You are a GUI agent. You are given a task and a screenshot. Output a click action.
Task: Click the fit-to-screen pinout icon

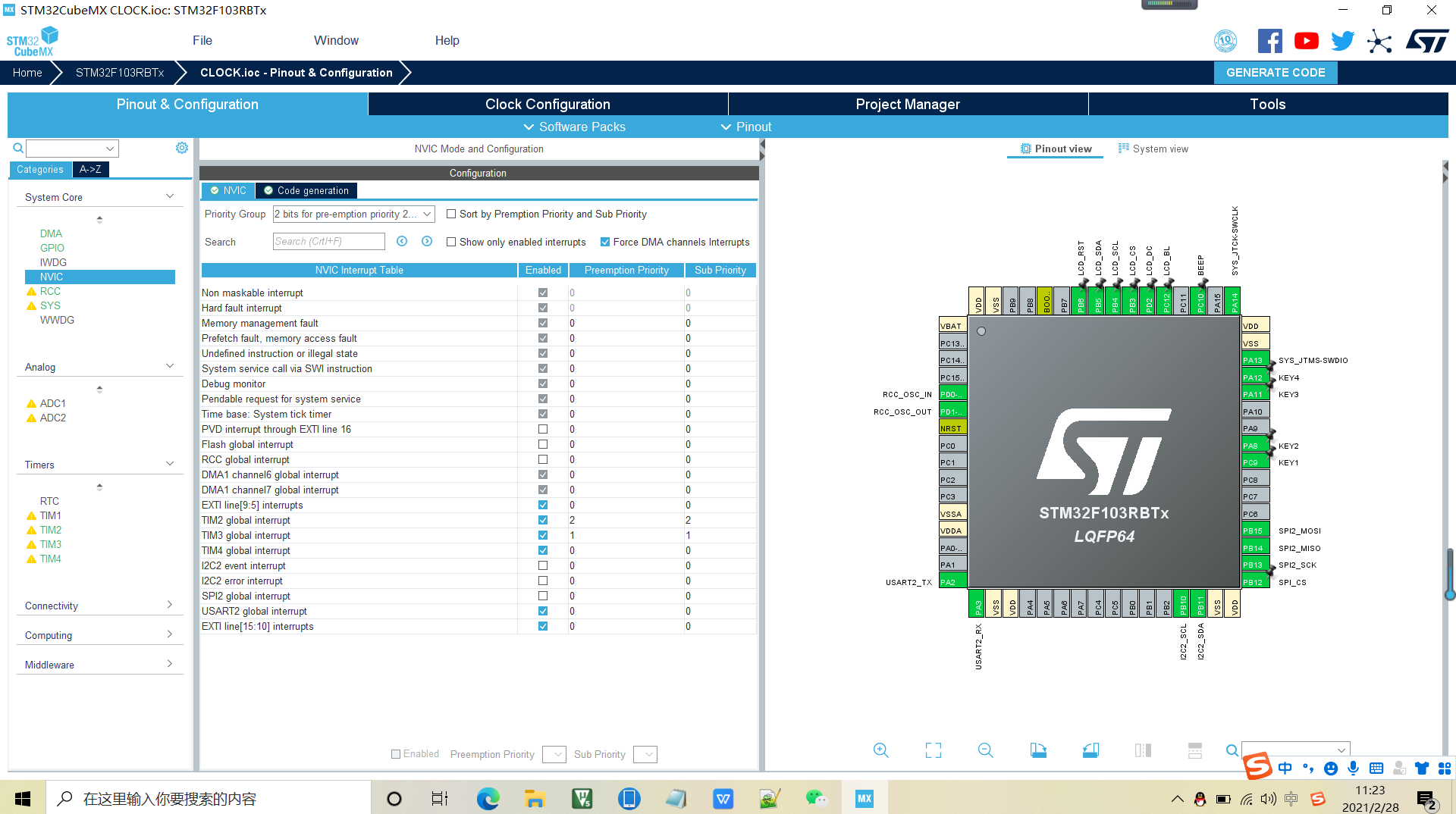pos(934,750)
